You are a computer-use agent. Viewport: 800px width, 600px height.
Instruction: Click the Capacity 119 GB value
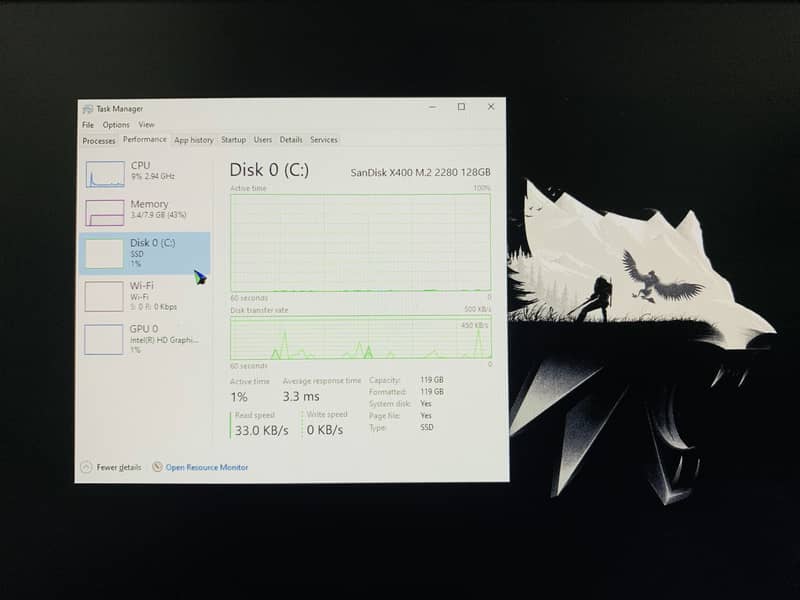[432, 380]
